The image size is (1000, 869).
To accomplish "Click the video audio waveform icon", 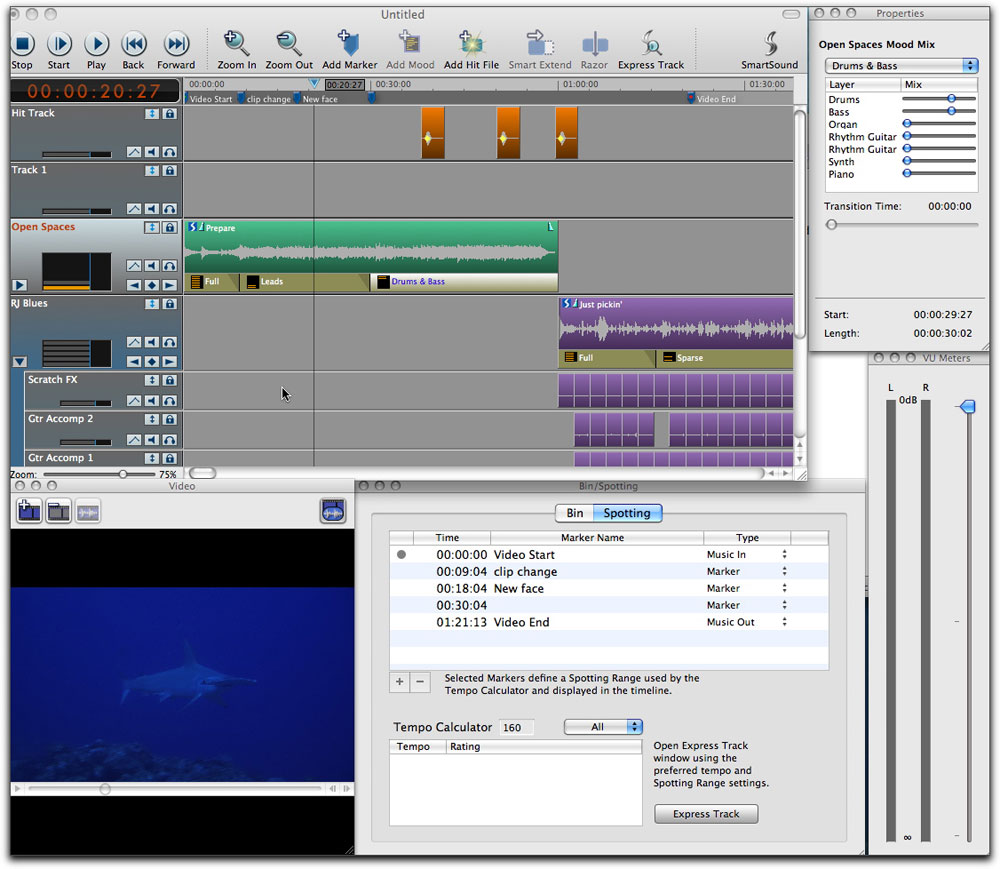I will pyautogui.click(x=87, y=511).
